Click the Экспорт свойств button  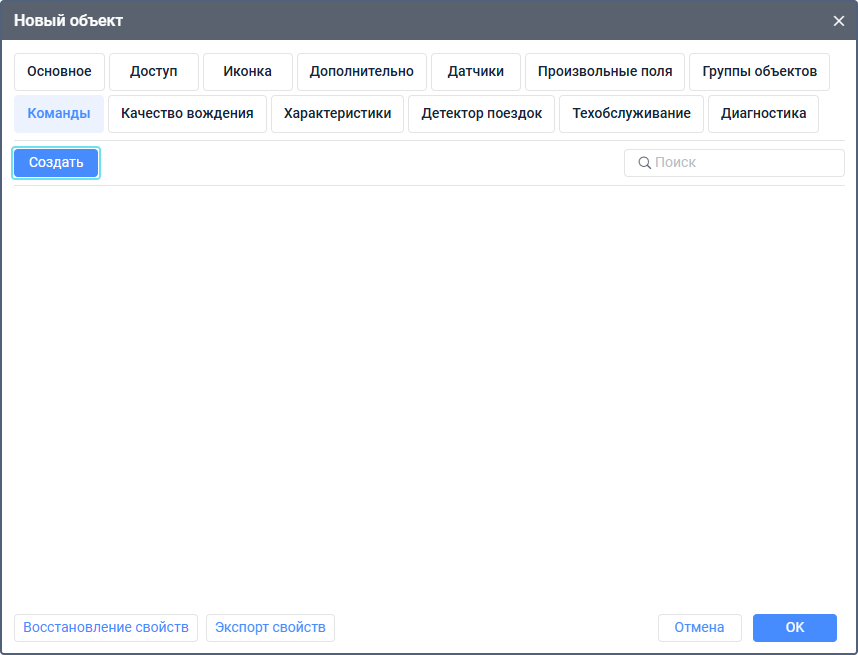270,628
